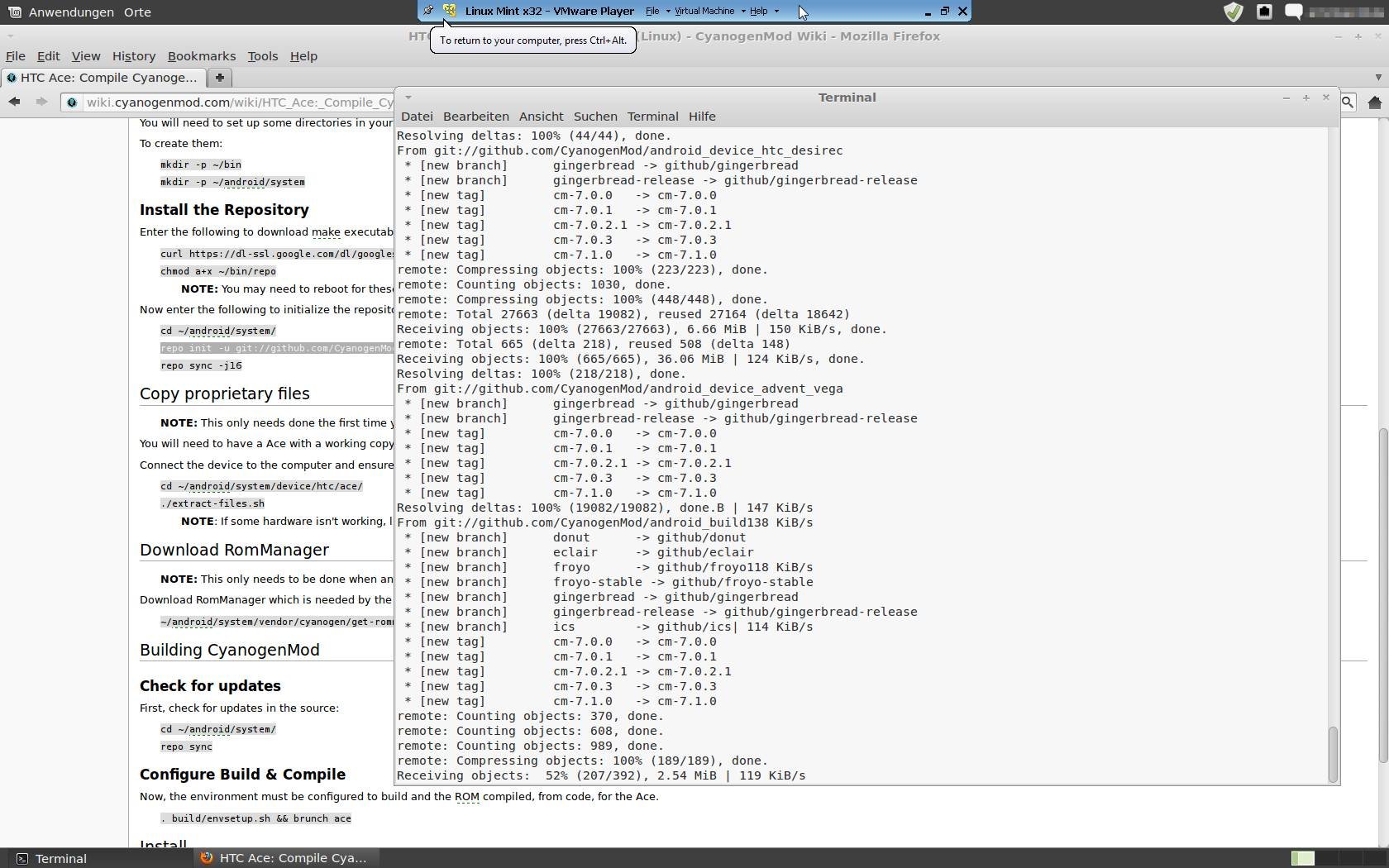This screenshot has height=868, width=1389.
Task: Open VMware Player File dropdown
Action: coord(657,11)
